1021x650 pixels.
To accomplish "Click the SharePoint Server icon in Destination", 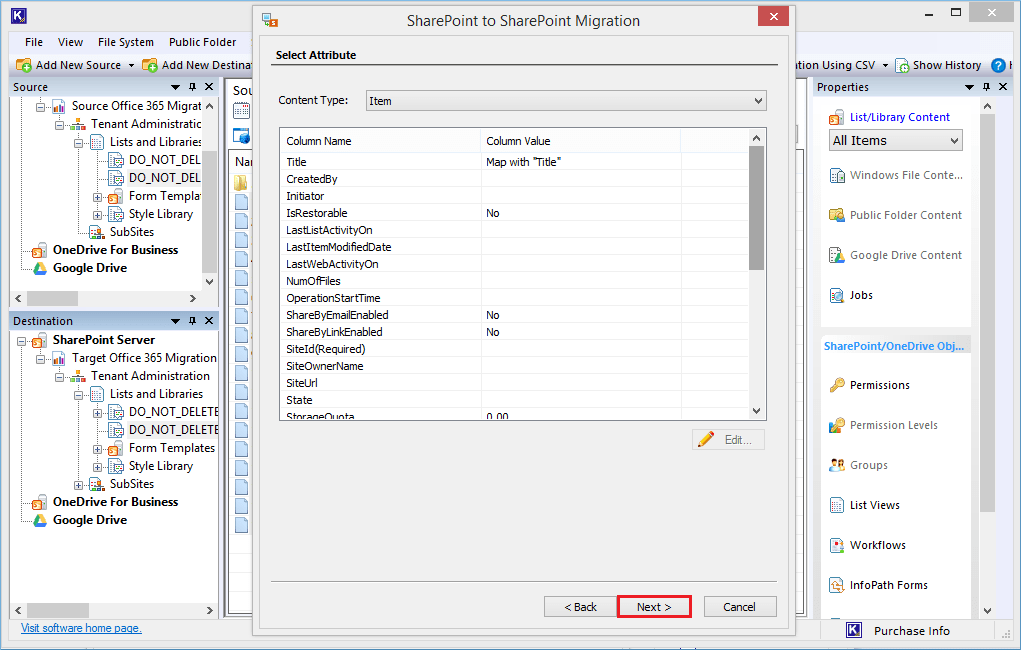I will [40, 341].
